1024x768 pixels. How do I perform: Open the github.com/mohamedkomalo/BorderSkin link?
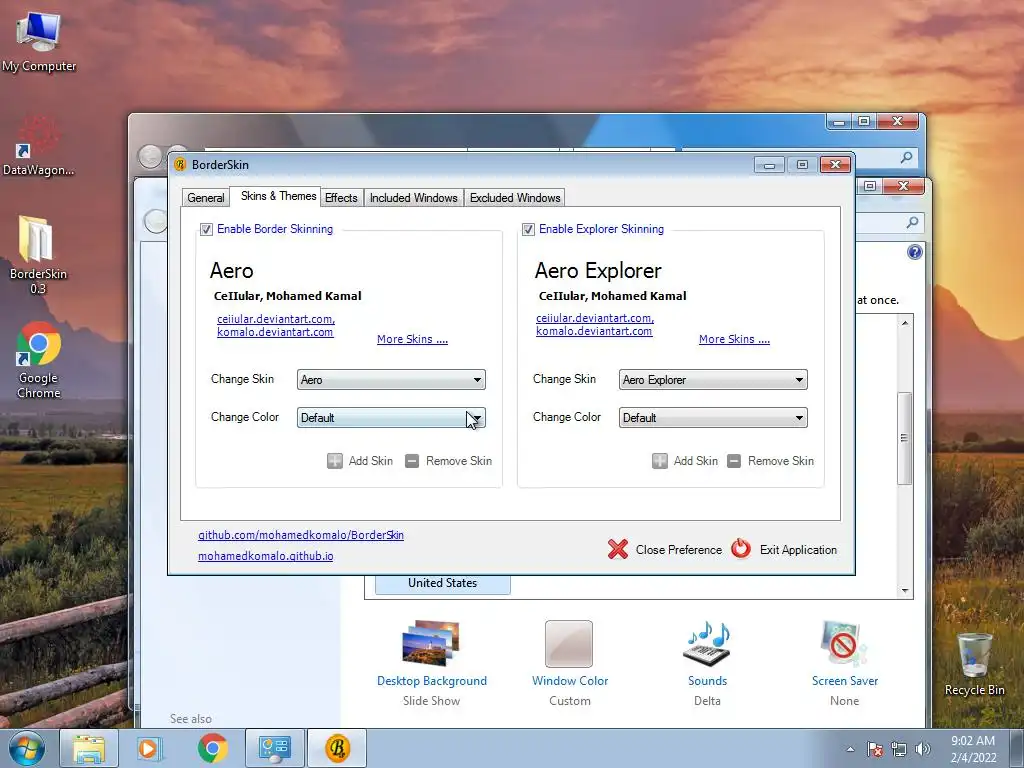click(301, 535)
